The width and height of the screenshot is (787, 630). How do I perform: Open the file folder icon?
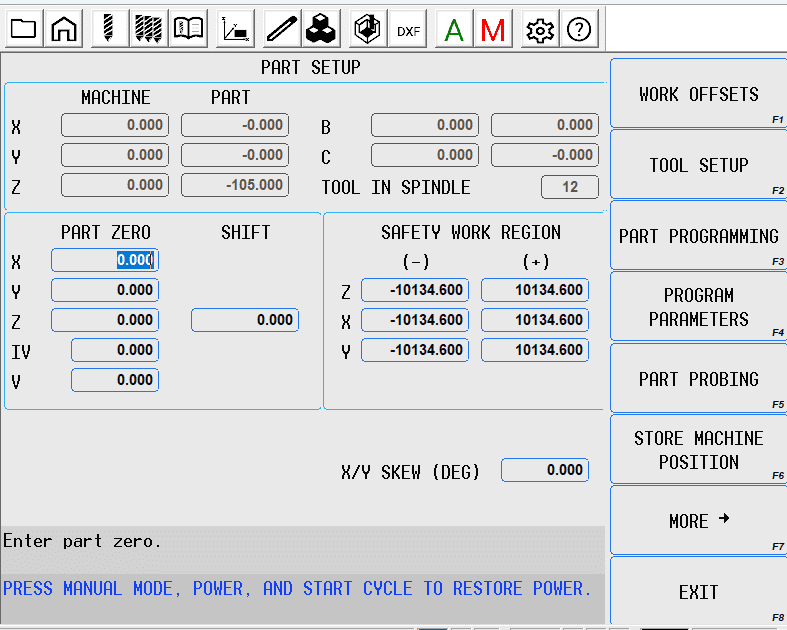click(x=24, y=29)
